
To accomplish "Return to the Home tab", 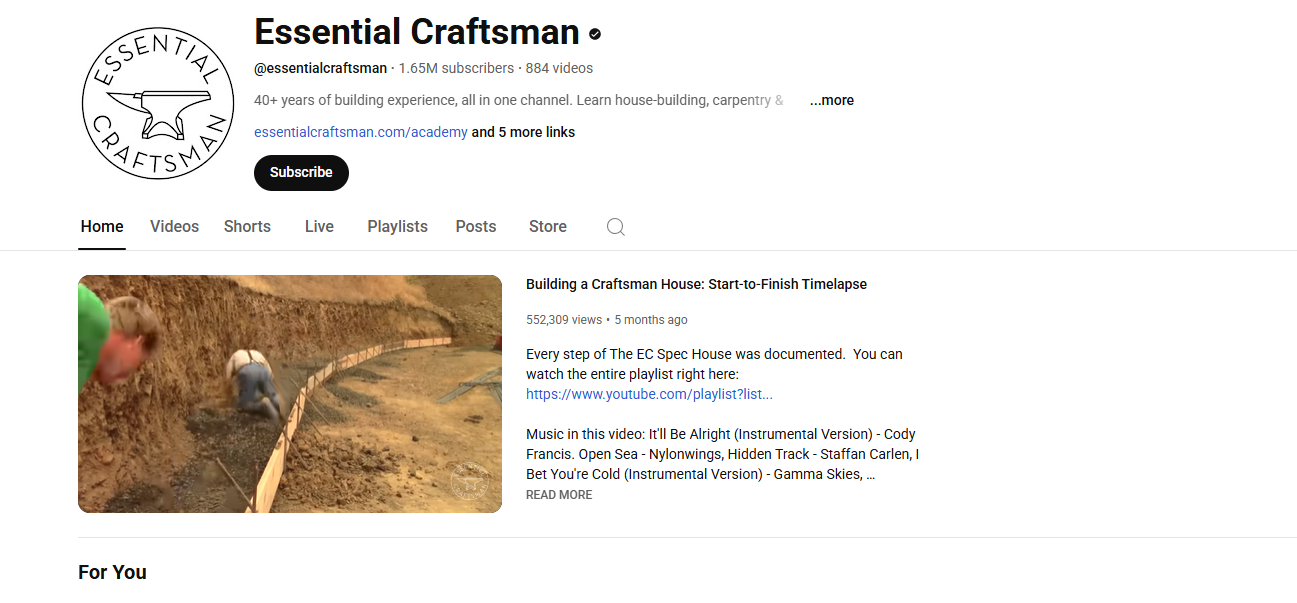I will click(101, 227).
